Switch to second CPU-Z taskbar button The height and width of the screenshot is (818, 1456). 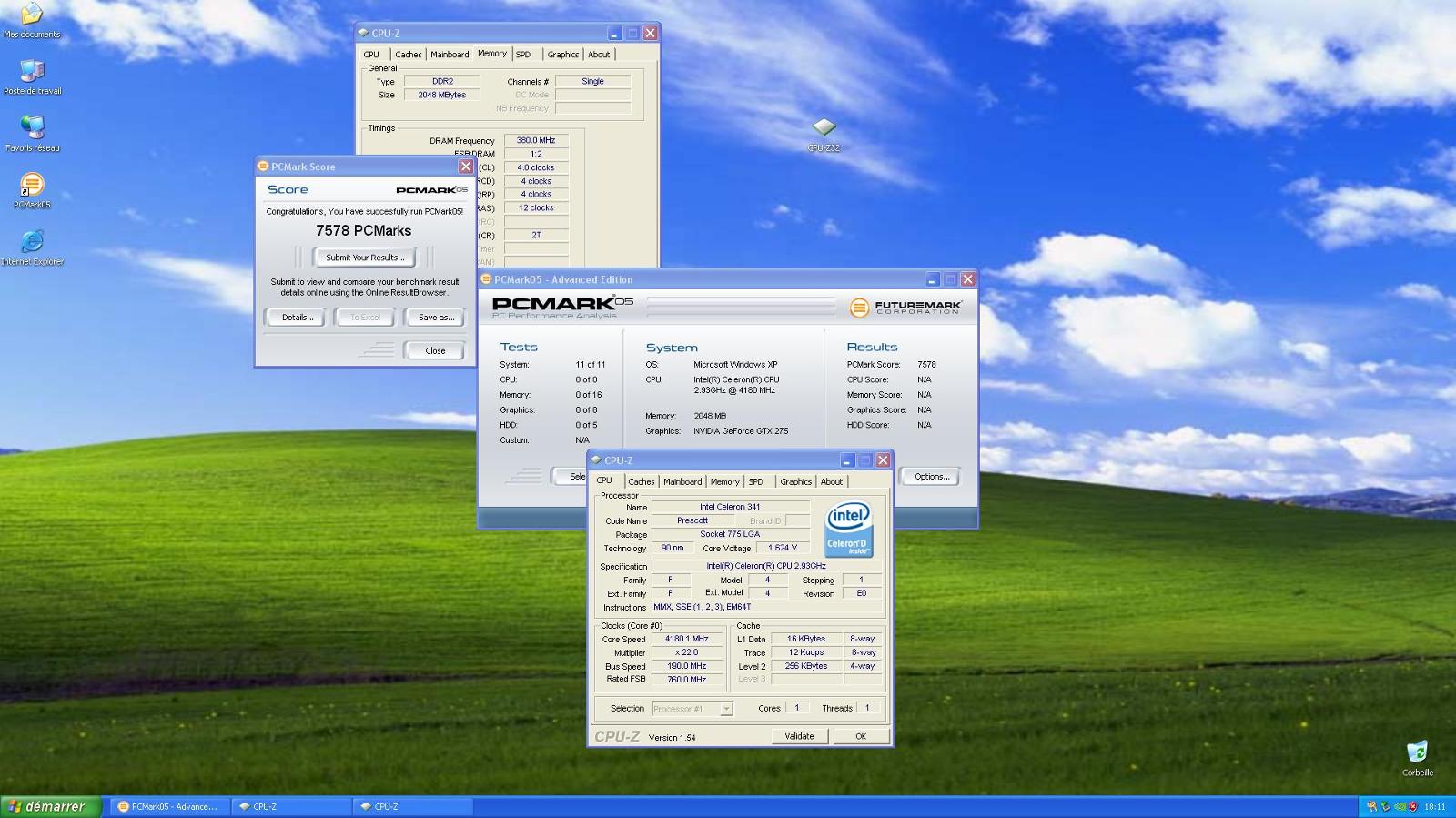click(412, 806)
